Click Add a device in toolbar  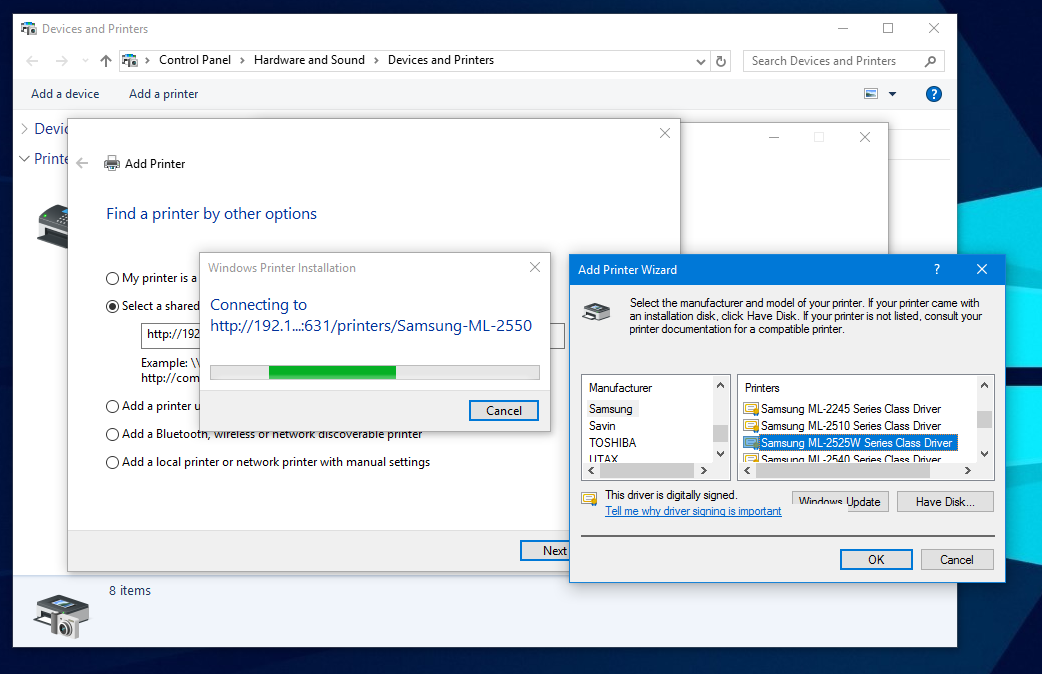65,94
